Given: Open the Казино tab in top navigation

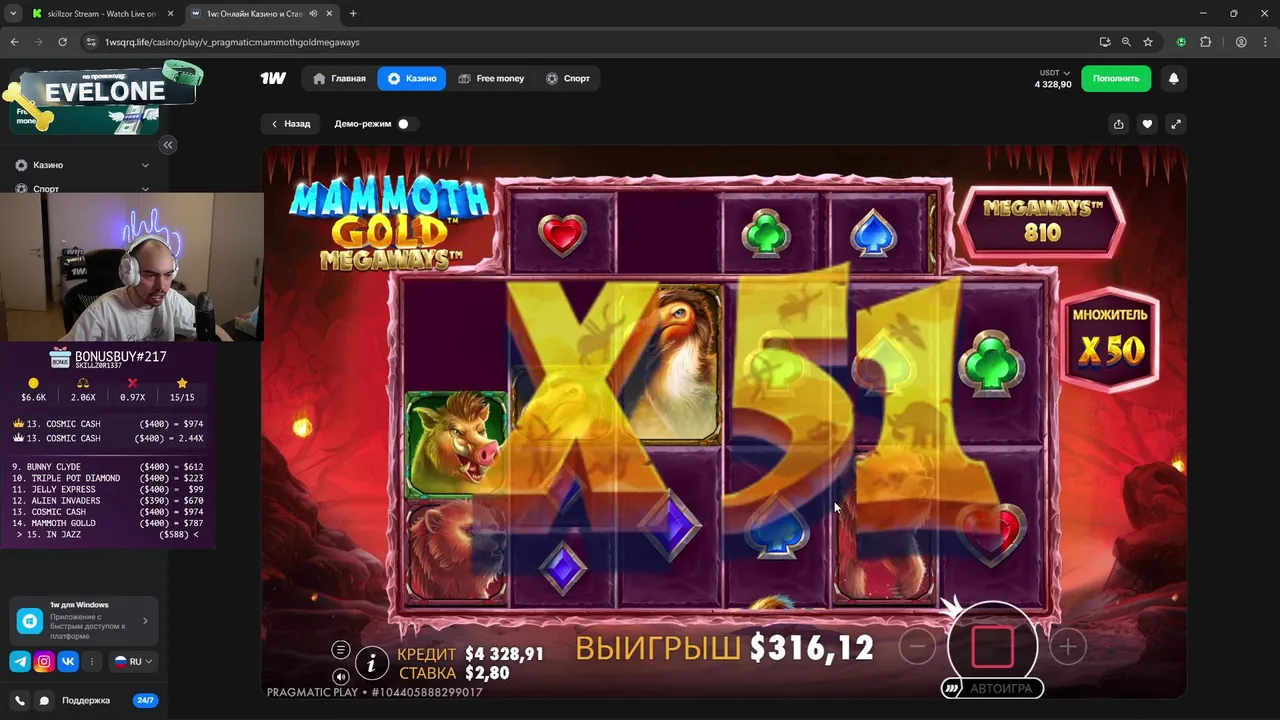Looking at the screenshot, I should pyautogui.click(x=412, y=78).
